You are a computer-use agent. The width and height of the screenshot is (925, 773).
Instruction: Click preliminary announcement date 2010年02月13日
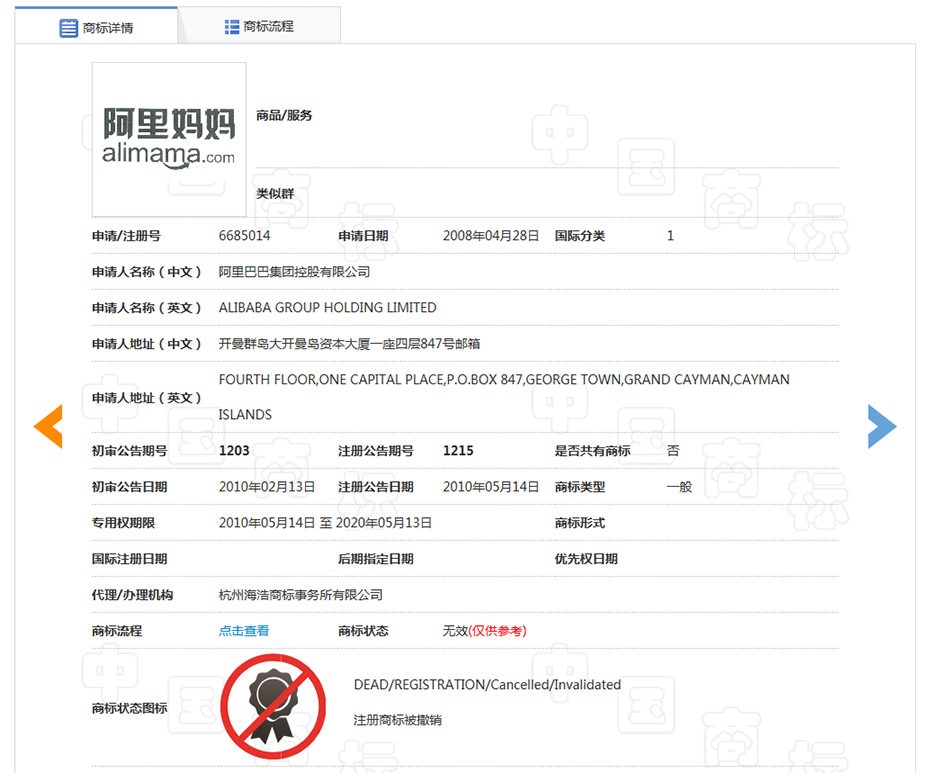point(267,487)
